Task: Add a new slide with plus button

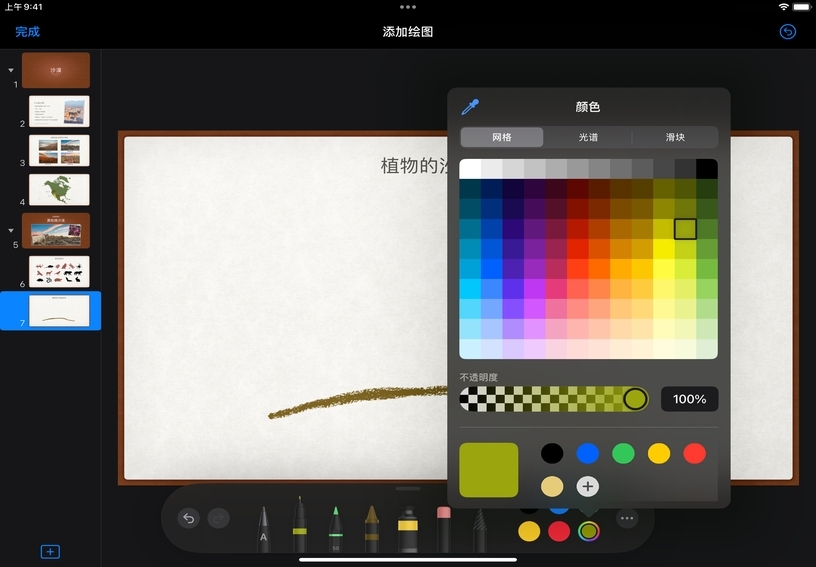Action: [50, 551]
